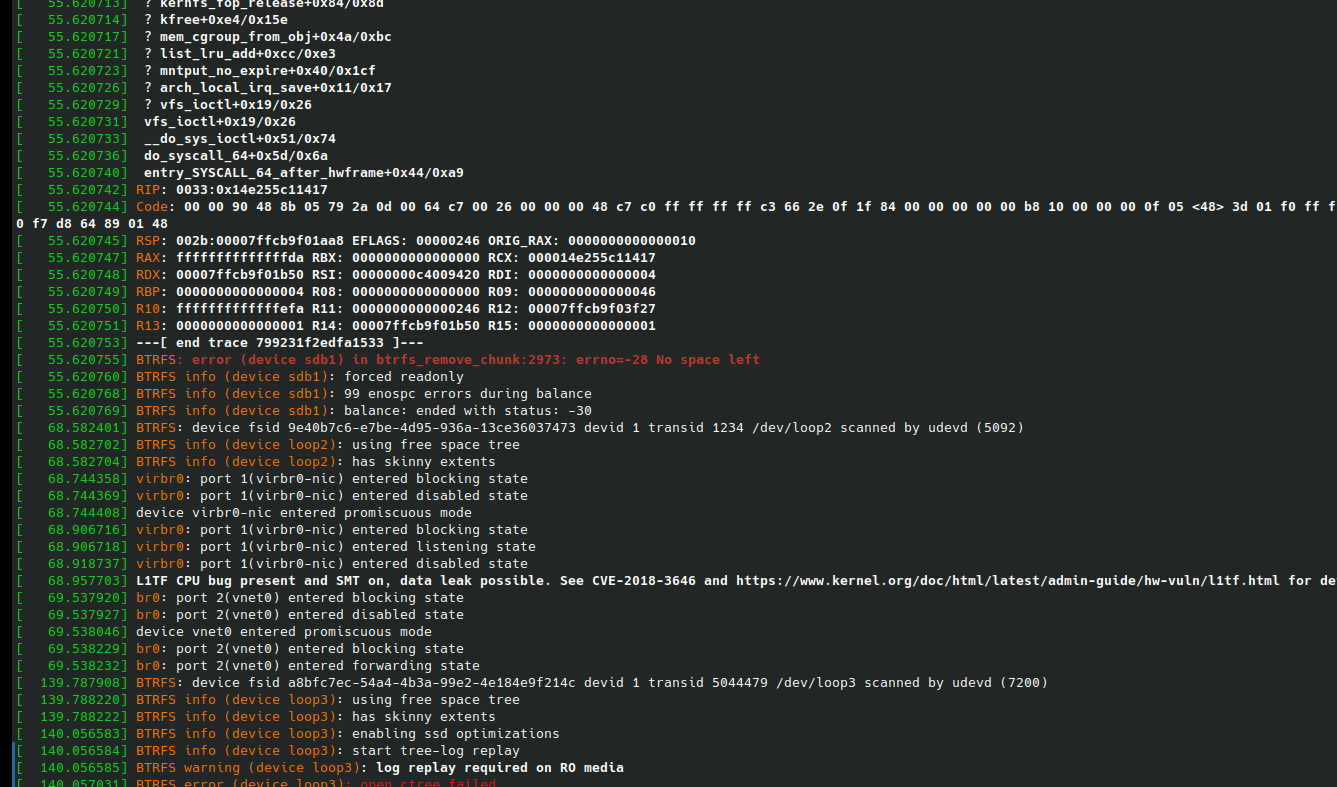Image resolution: width=1337 pixels, height=787 pixels.
Task: Click the RIP register value 0033:0x14e255c11417
Action: pos(252,190)
